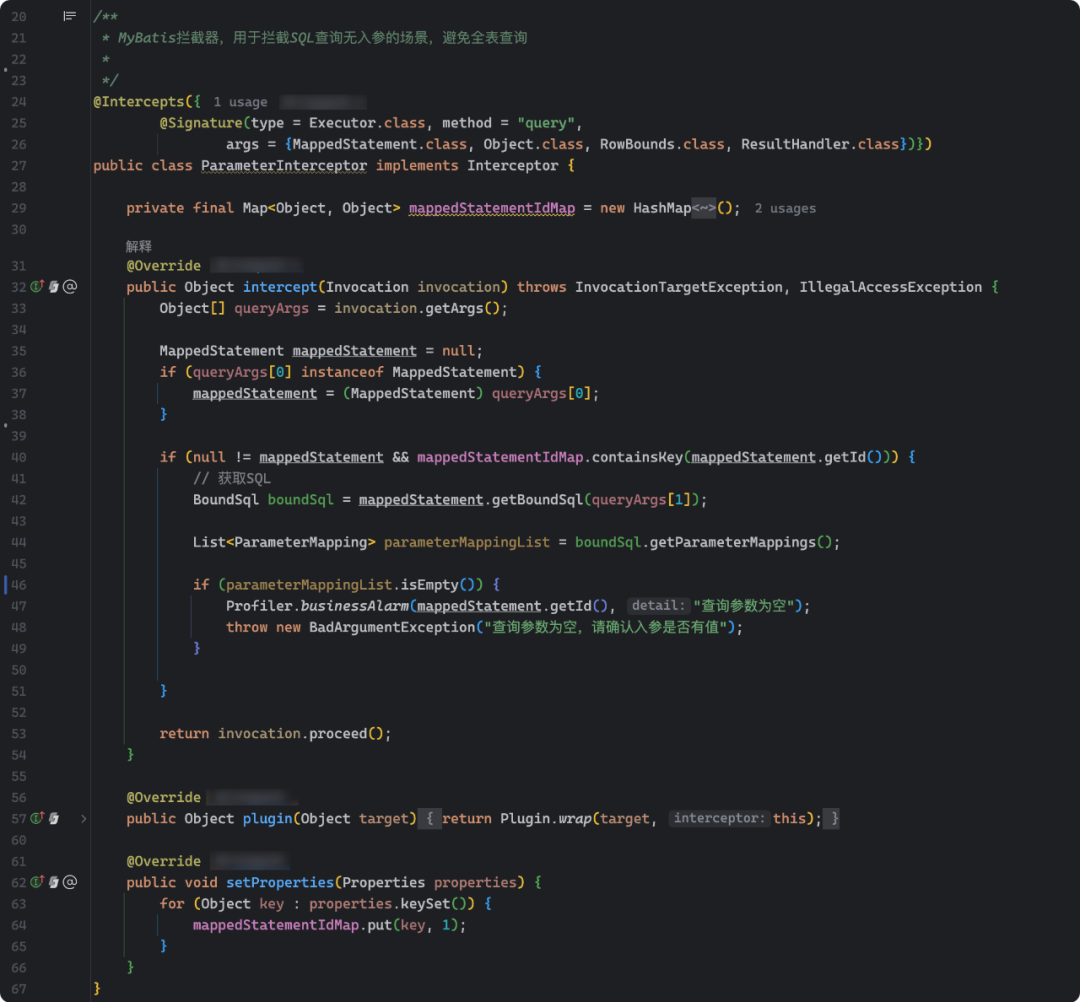Click the @Intercepts annotation
1080x1002 pixels.
(x=139, y=102)
